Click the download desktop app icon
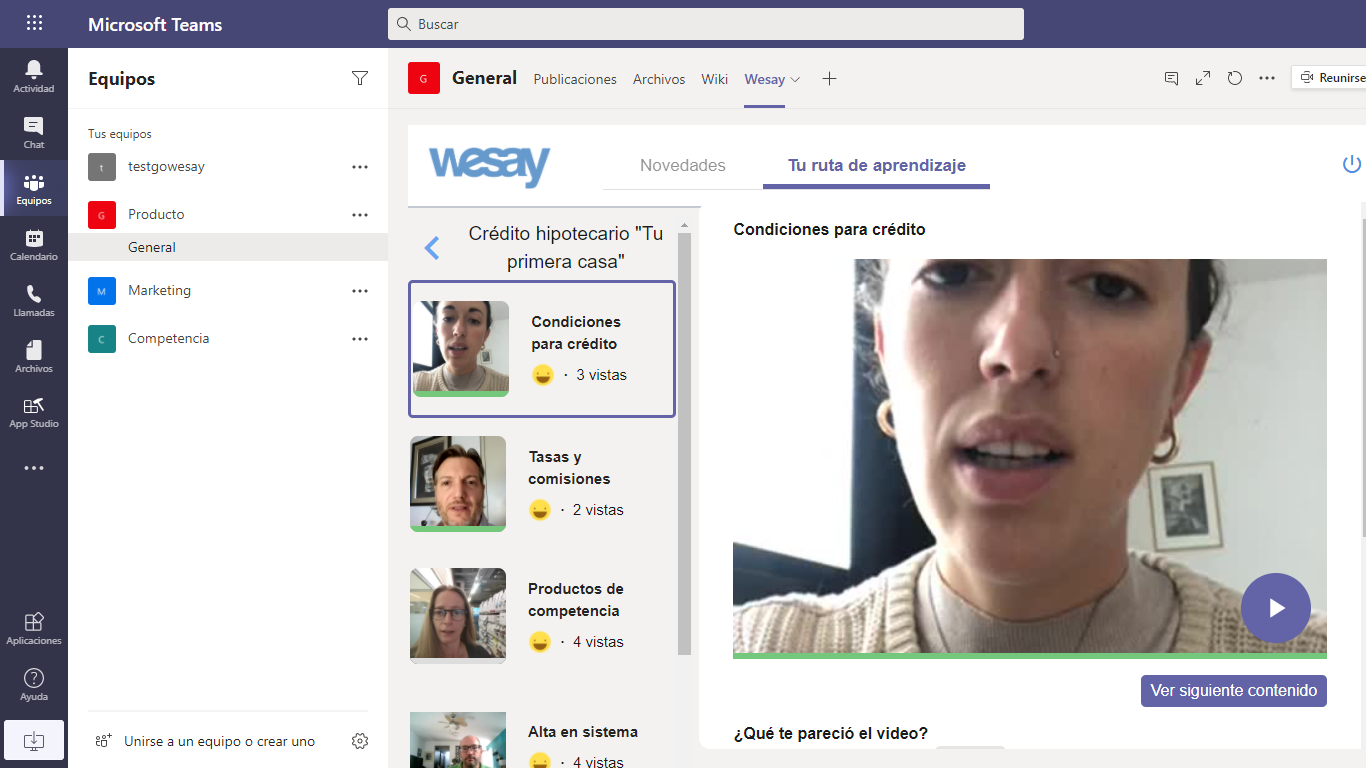The width and height of the screenshot is (1366, 768). 34,740
